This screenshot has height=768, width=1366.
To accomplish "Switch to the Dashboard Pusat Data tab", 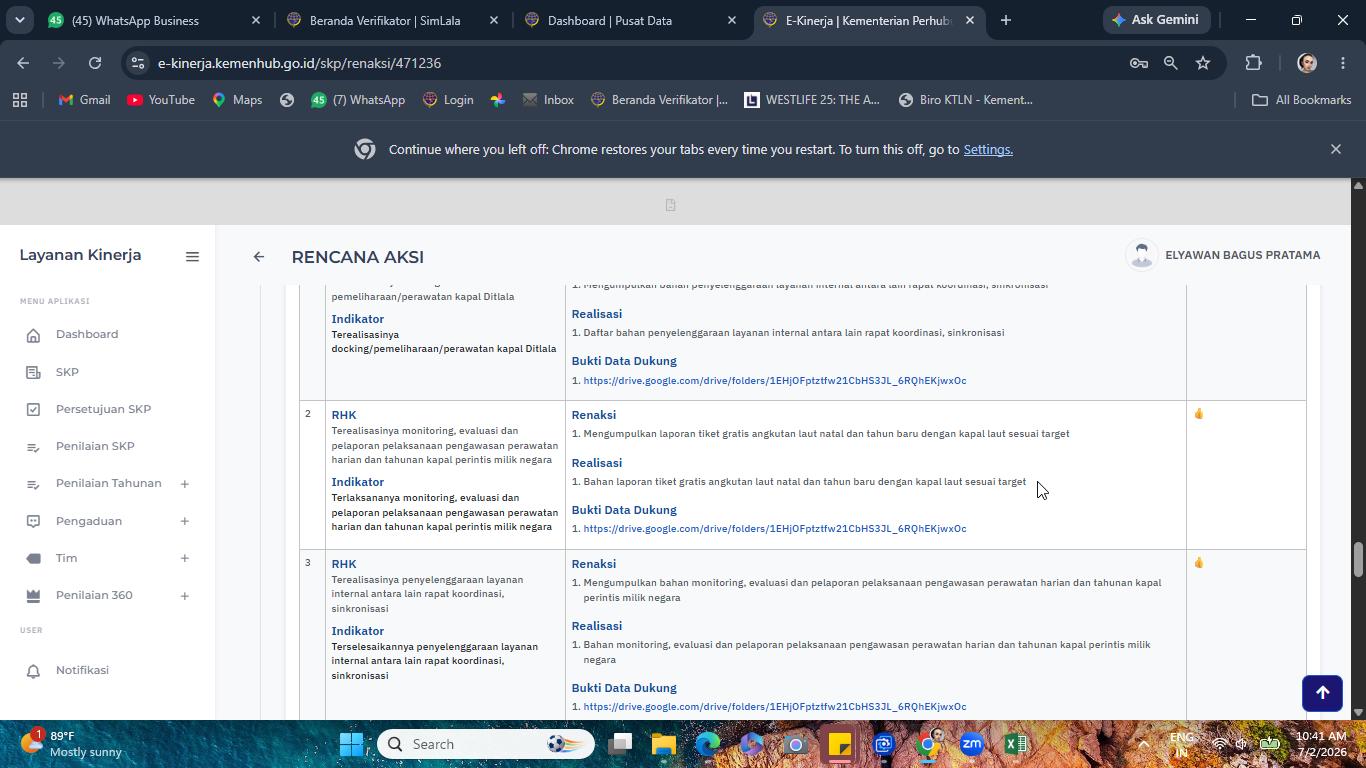I will click(632, 20).
